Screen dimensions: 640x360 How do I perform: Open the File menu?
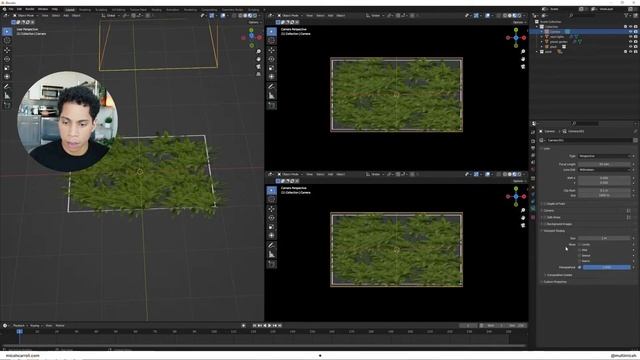coord(11,9)
